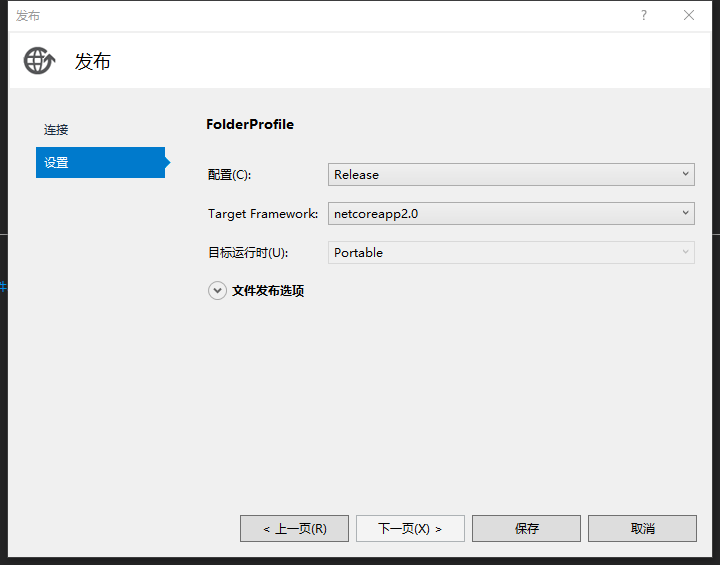Close the 发布 dialog window
The width and height of the screenshot is (720, 565).
click(x=688, y=16)
